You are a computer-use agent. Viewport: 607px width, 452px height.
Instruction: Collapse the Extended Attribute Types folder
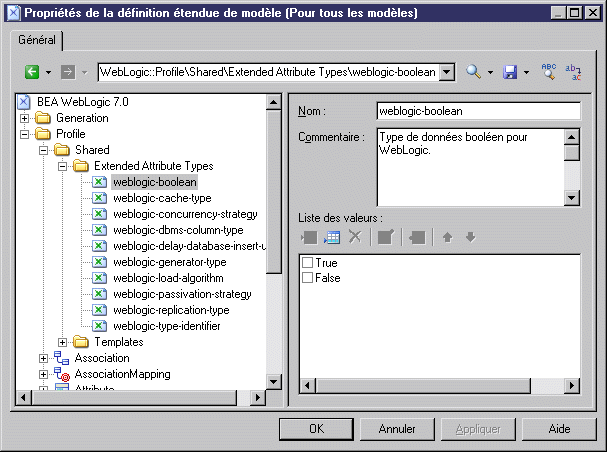pyautogui.click(x=62, y=166)
